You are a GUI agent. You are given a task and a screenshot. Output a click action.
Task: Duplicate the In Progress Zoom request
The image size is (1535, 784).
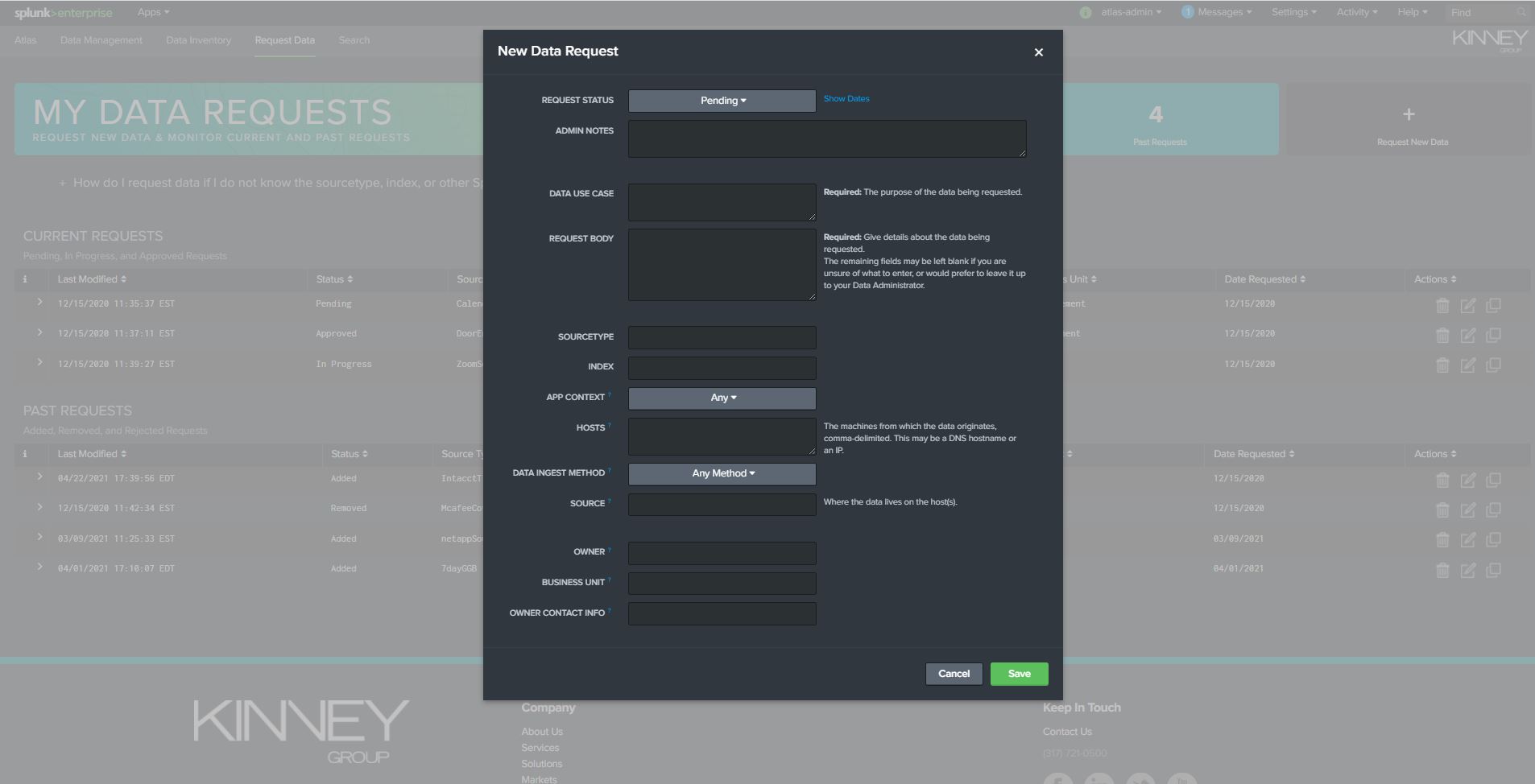pos(1495,365)
